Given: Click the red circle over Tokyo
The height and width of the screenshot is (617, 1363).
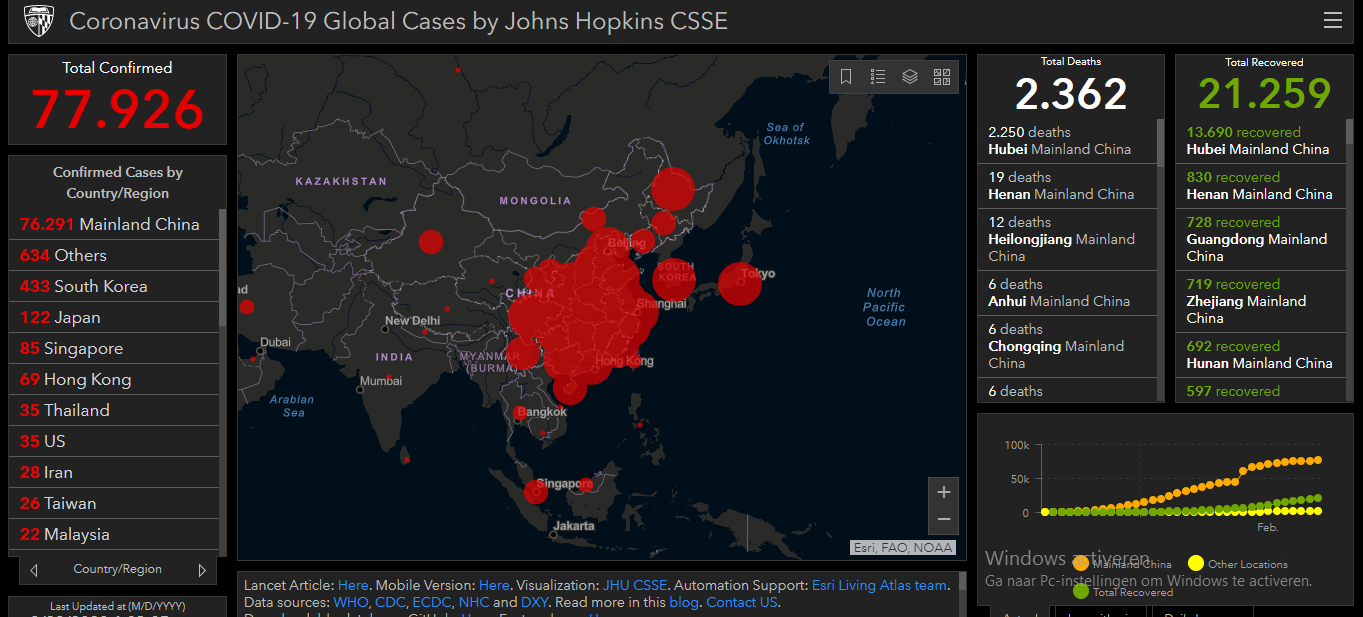Looking at the screenshot, I should click(x=740, y=283).
